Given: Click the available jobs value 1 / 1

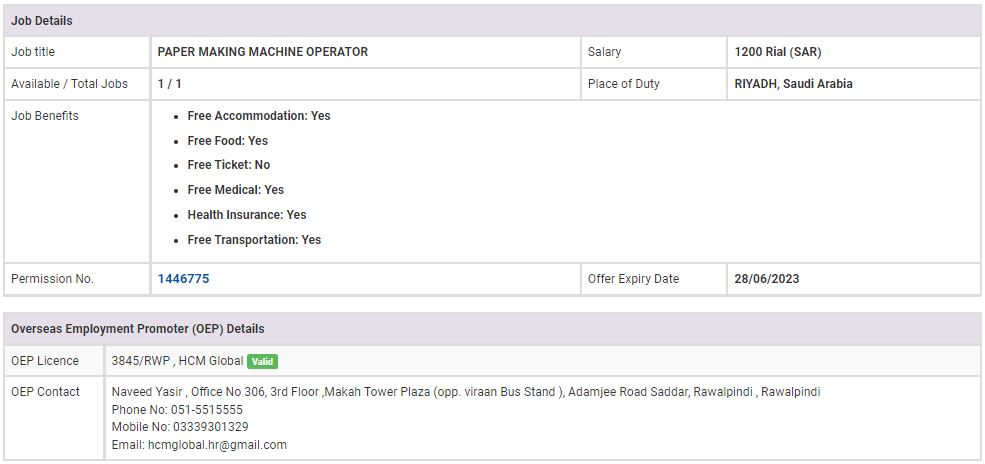Looking at the screenshot, I should (169, 84).
